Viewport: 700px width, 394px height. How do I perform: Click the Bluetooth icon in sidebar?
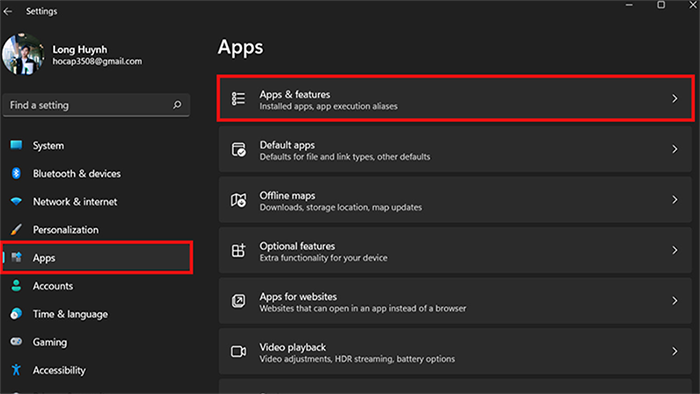(x=17, y=173)
